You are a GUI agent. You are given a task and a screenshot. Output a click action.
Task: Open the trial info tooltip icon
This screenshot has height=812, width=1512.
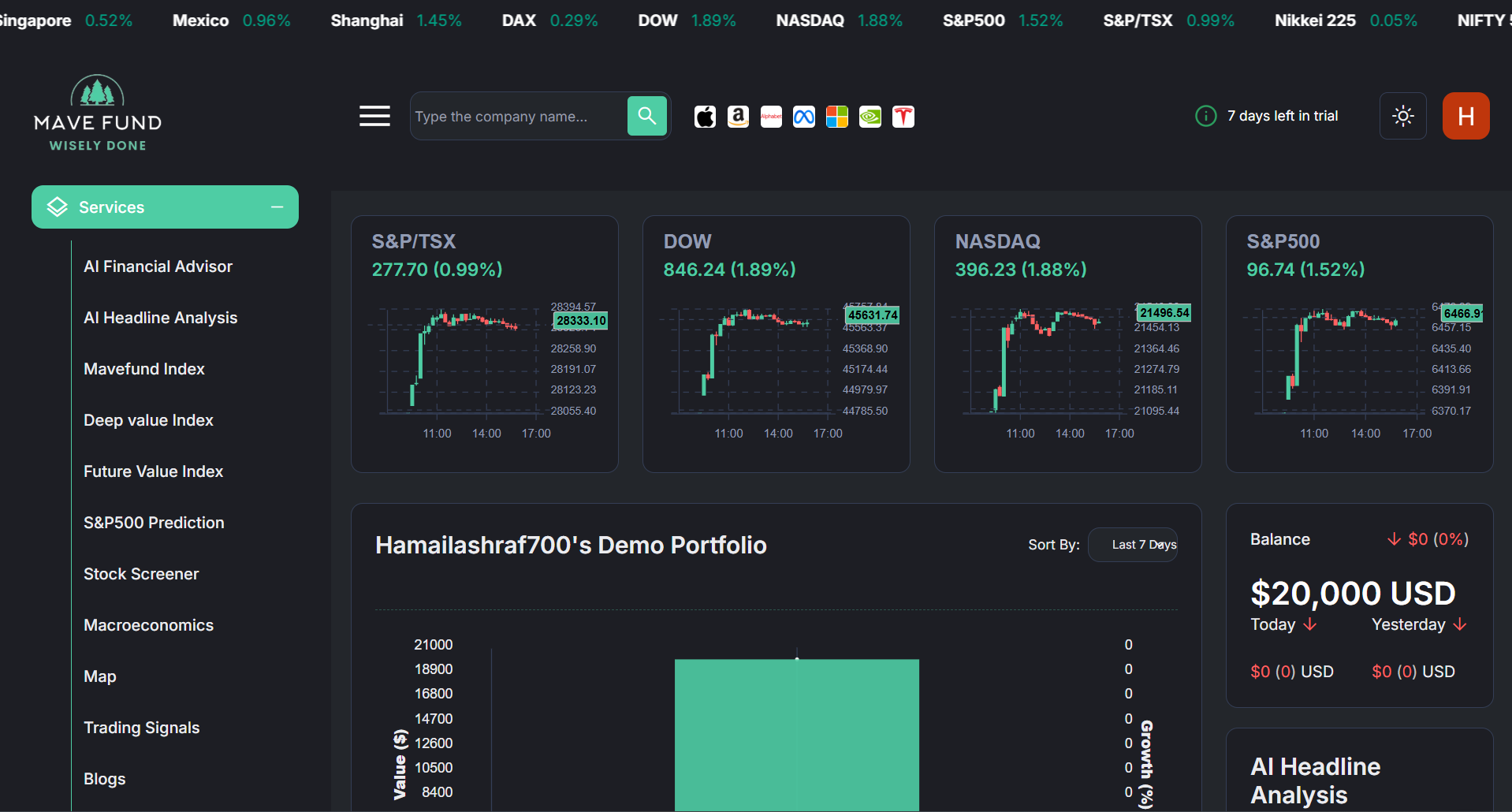pos(1205,116)
